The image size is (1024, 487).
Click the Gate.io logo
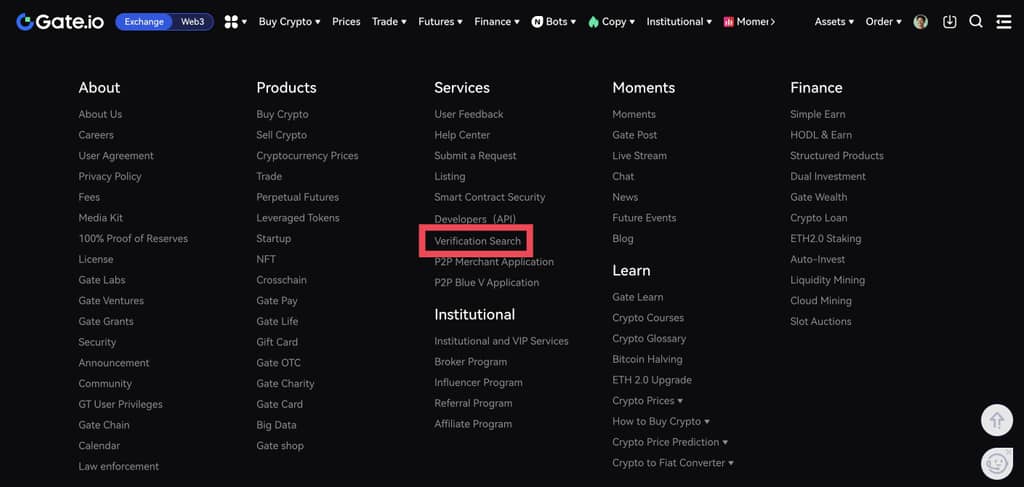[x=60, y=21]
